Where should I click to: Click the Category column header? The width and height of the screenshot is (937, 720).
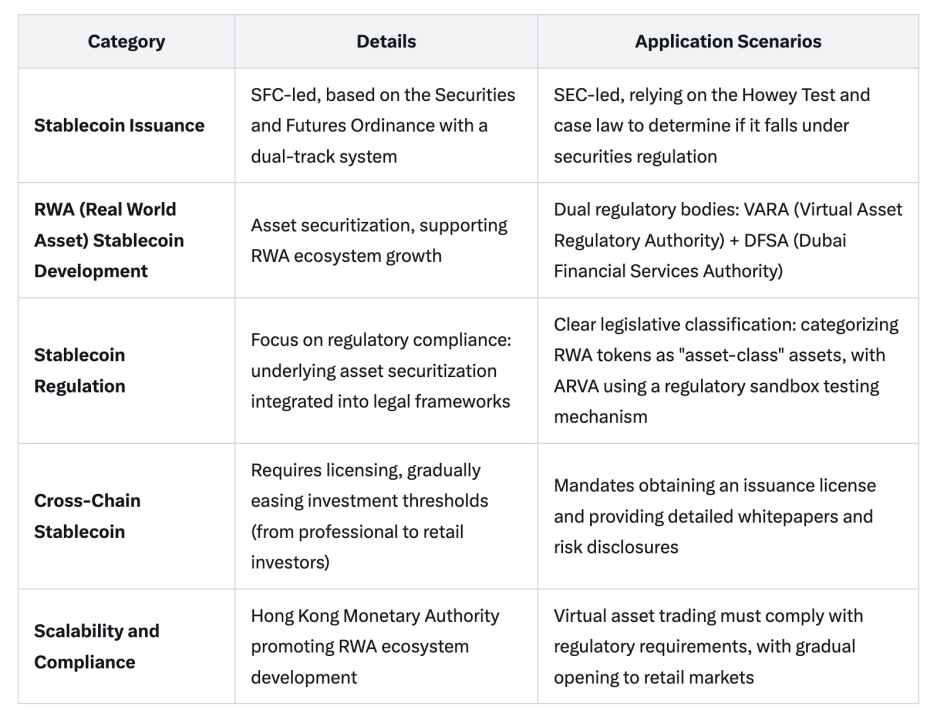(126, 42)
